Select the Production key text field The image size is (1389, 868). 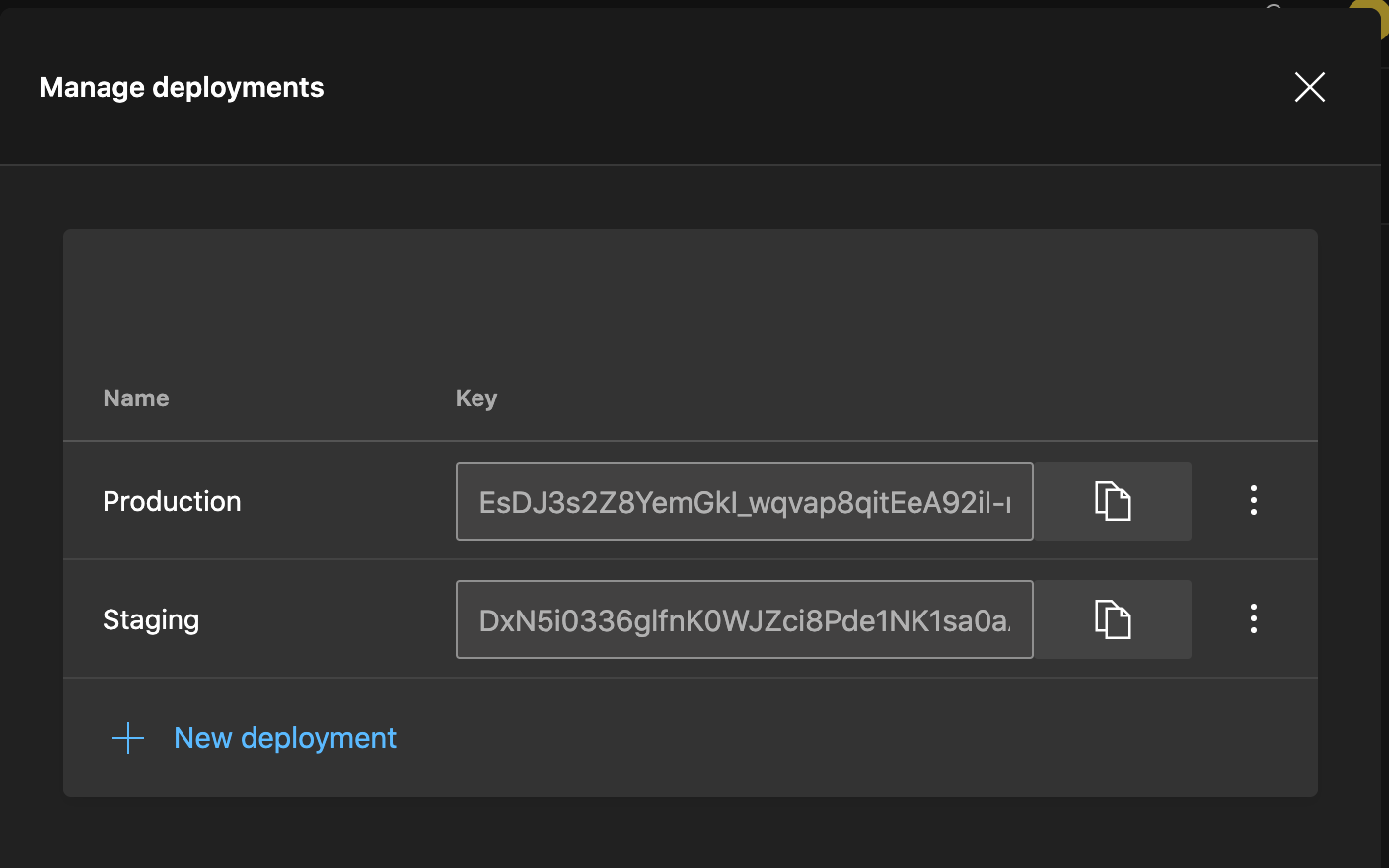pos(744,501)
